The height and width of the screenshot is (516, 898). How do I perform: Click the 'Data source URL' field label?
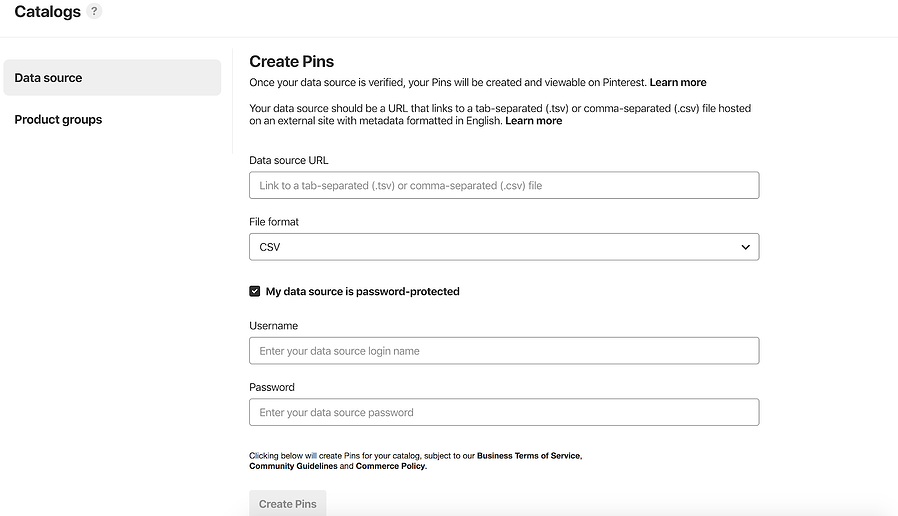click(x=289, y=160)
